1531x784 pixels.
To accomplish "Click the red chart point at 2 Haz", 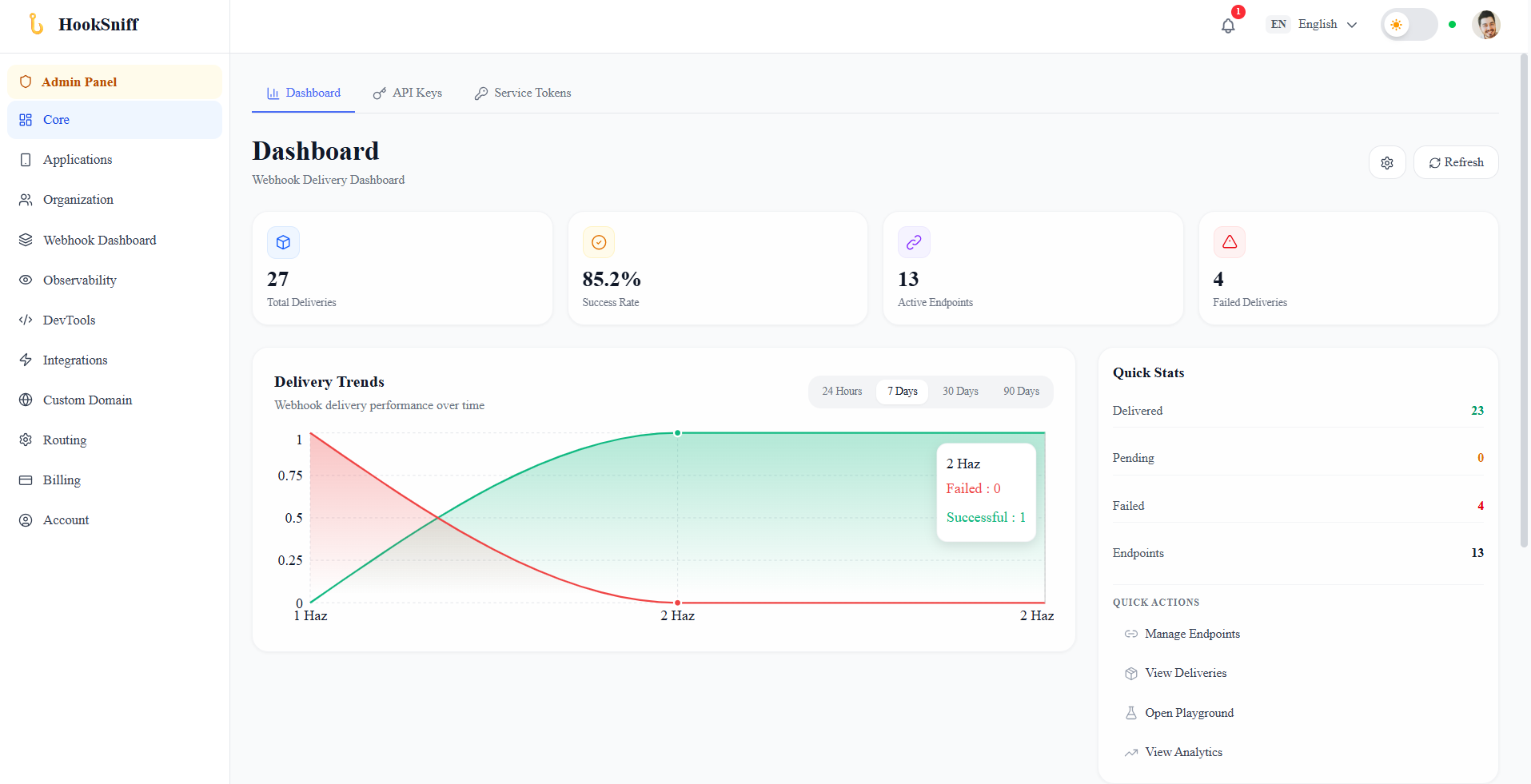I will [678, 603].
